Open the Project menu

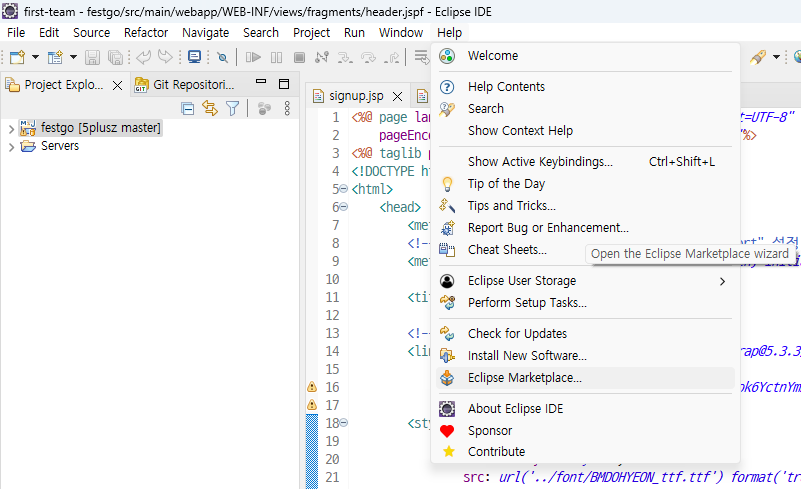[x=312, y=33]
